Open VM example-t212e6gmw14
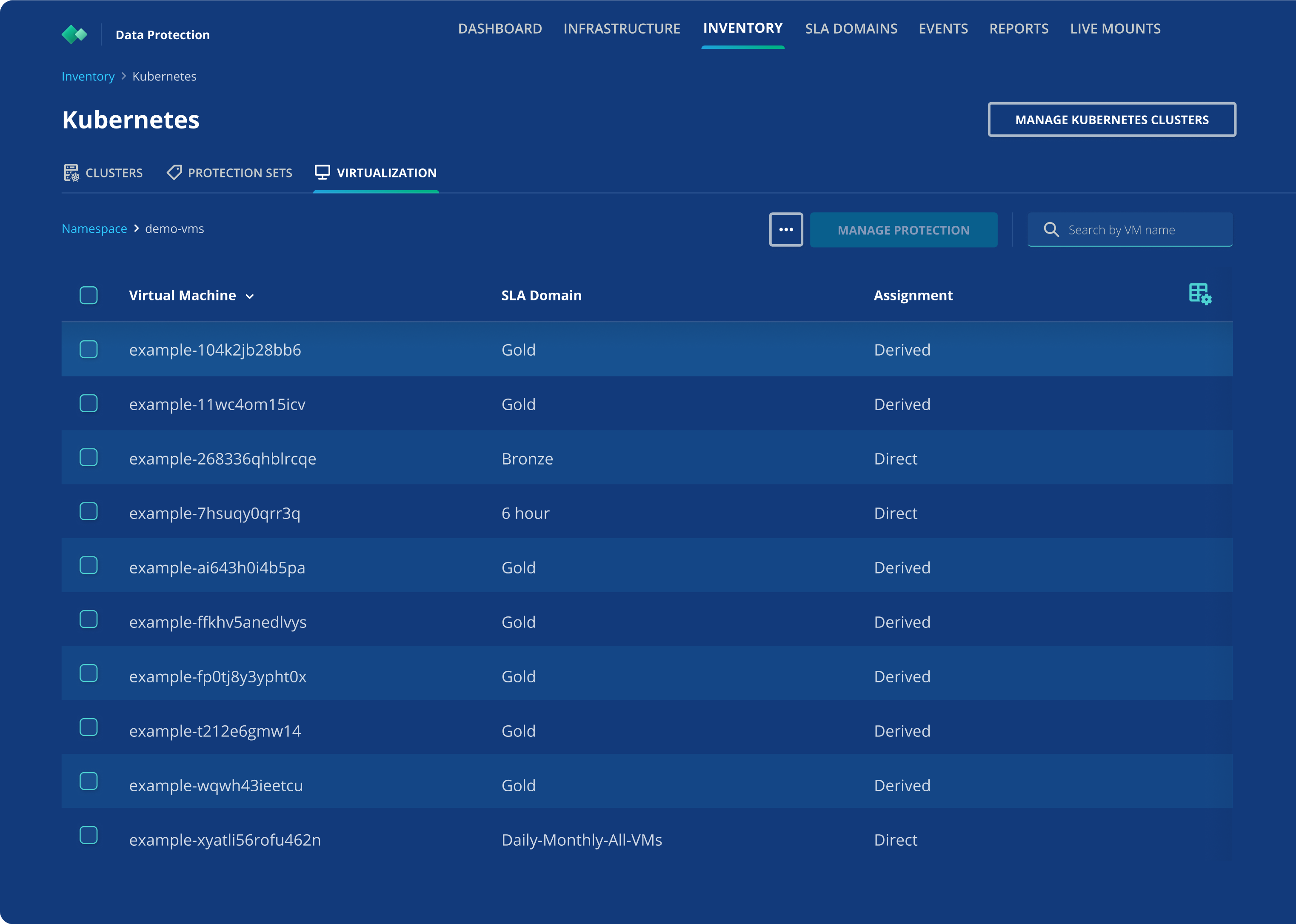 215,731
